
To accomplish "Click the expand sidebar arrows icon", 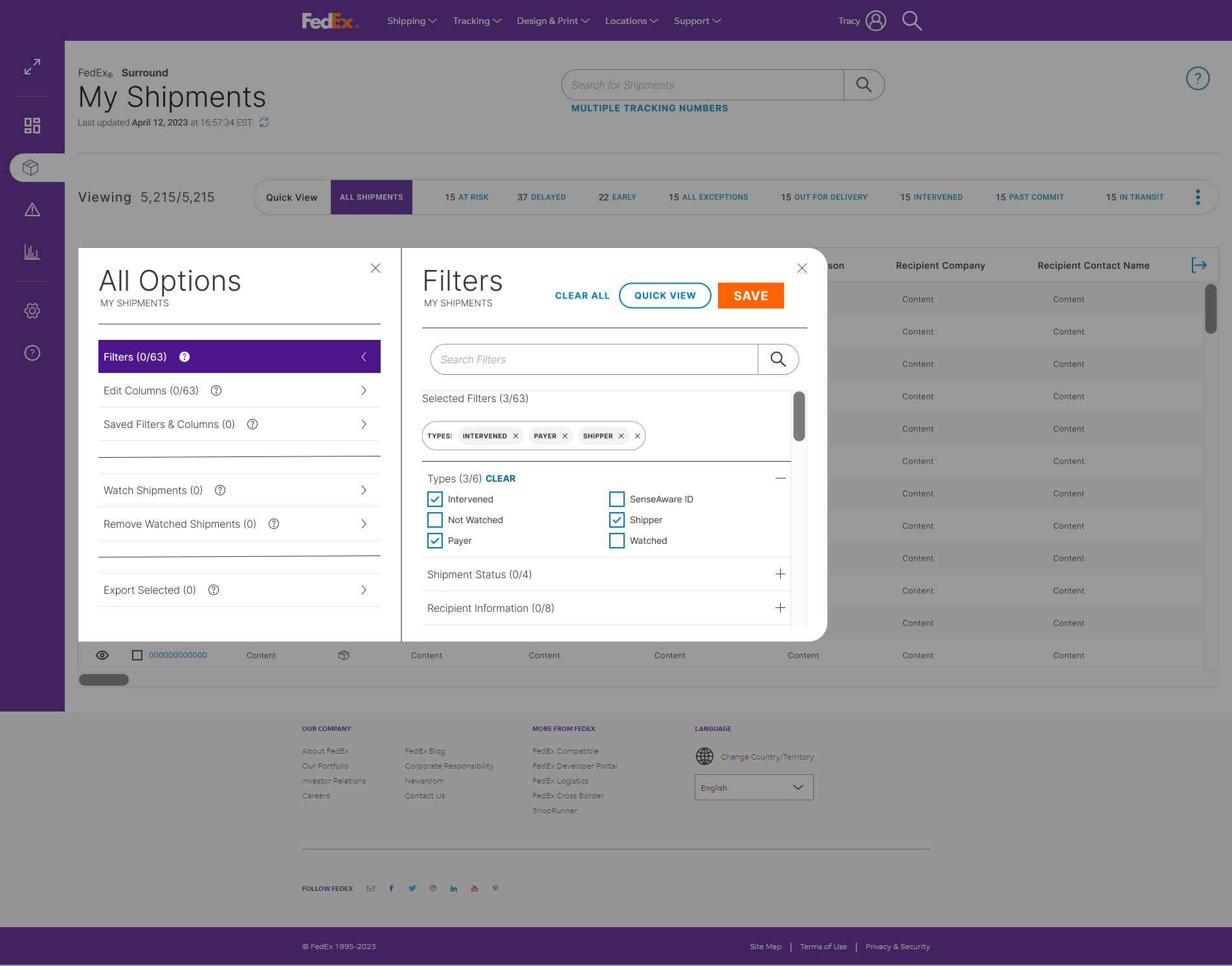I will point(32,67).
